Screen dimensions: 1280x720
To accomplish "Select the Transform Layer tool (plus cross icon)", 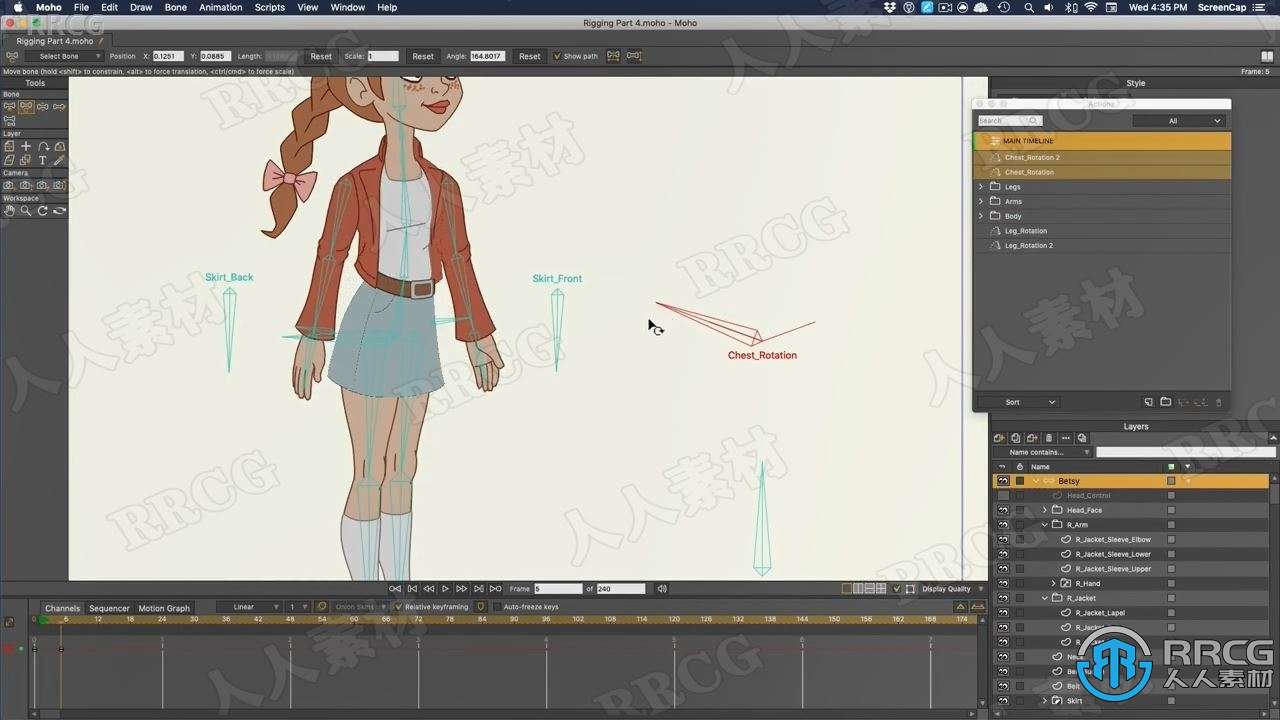I will click(26, 146).
